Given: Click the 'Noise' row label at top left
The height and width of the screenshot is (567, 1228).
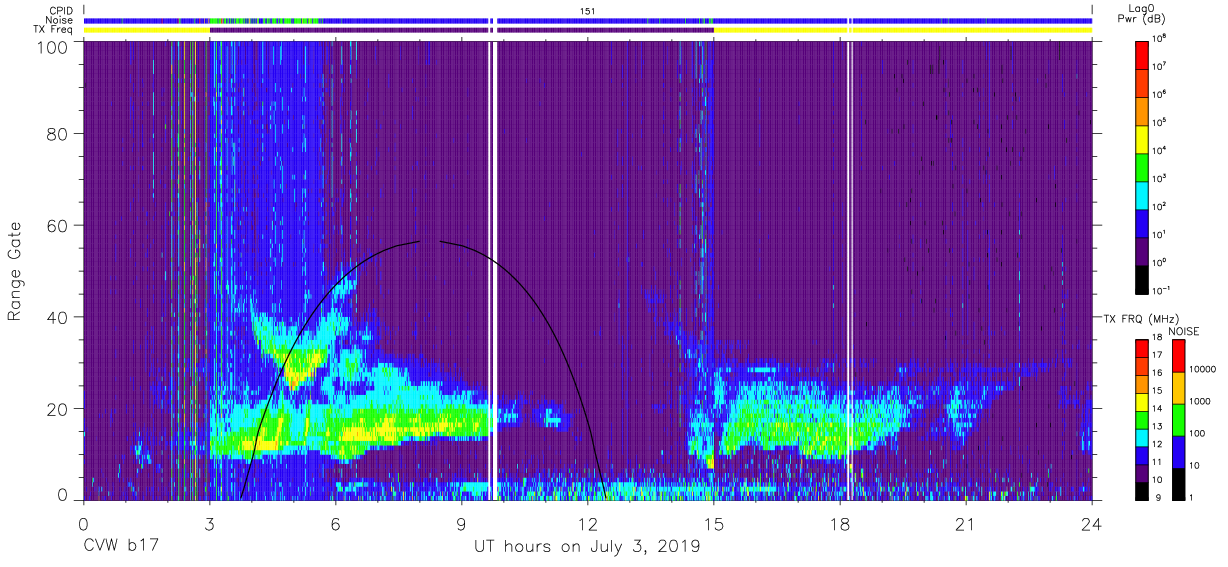Looking at the screenshot, I should point(58,20).
